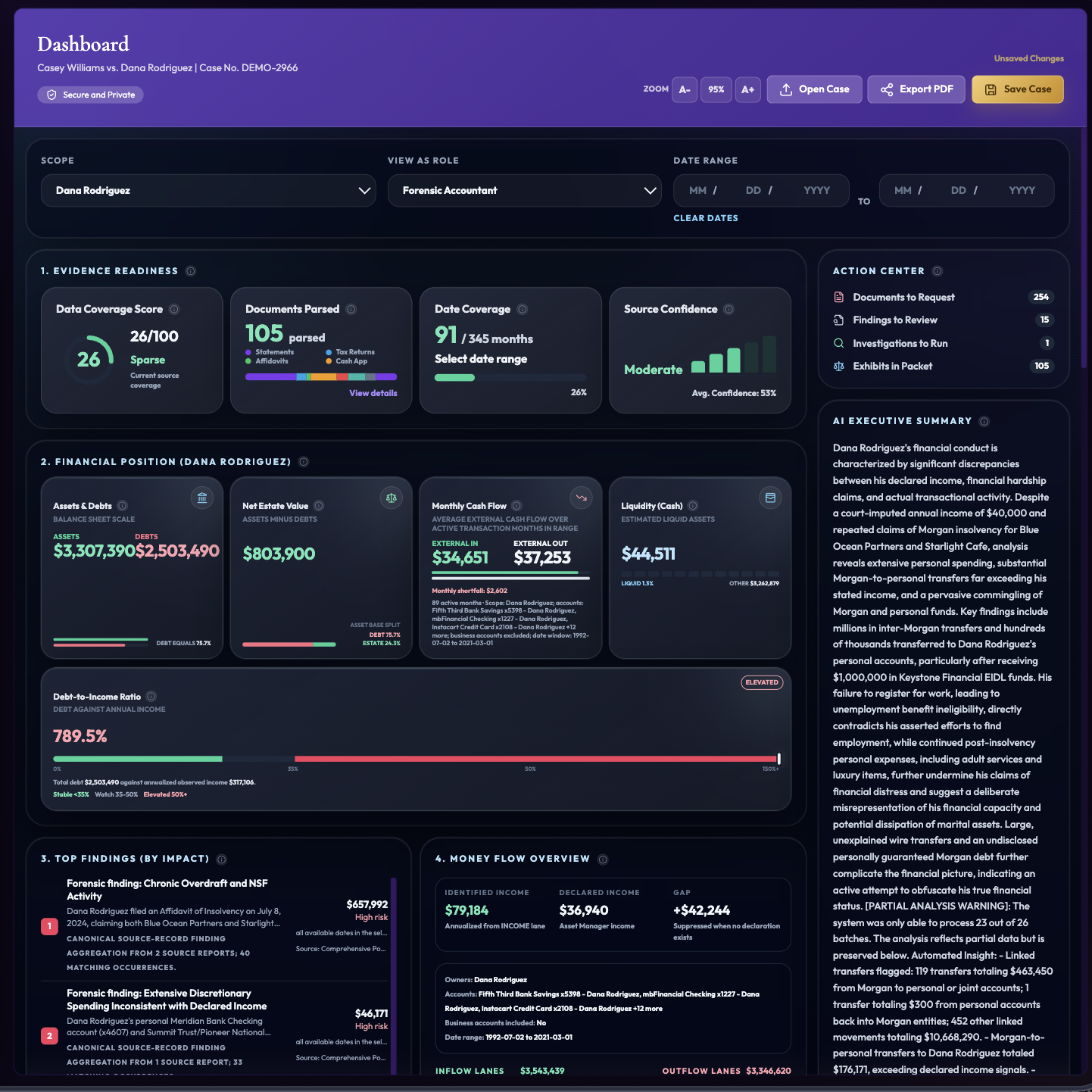Screen dimensions: 1092x1092
Task: Click the bank icon on Assets & Debts card
Action: pyautogui.click(x=202, y=498)
